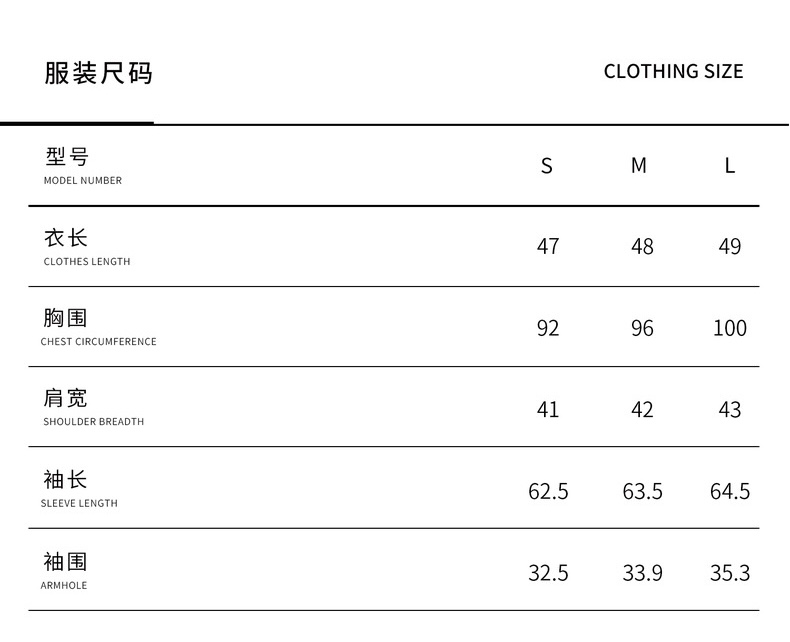Click the 型号 MODEL NUMBER label
The image size is (790, 642).
(83, 166)
